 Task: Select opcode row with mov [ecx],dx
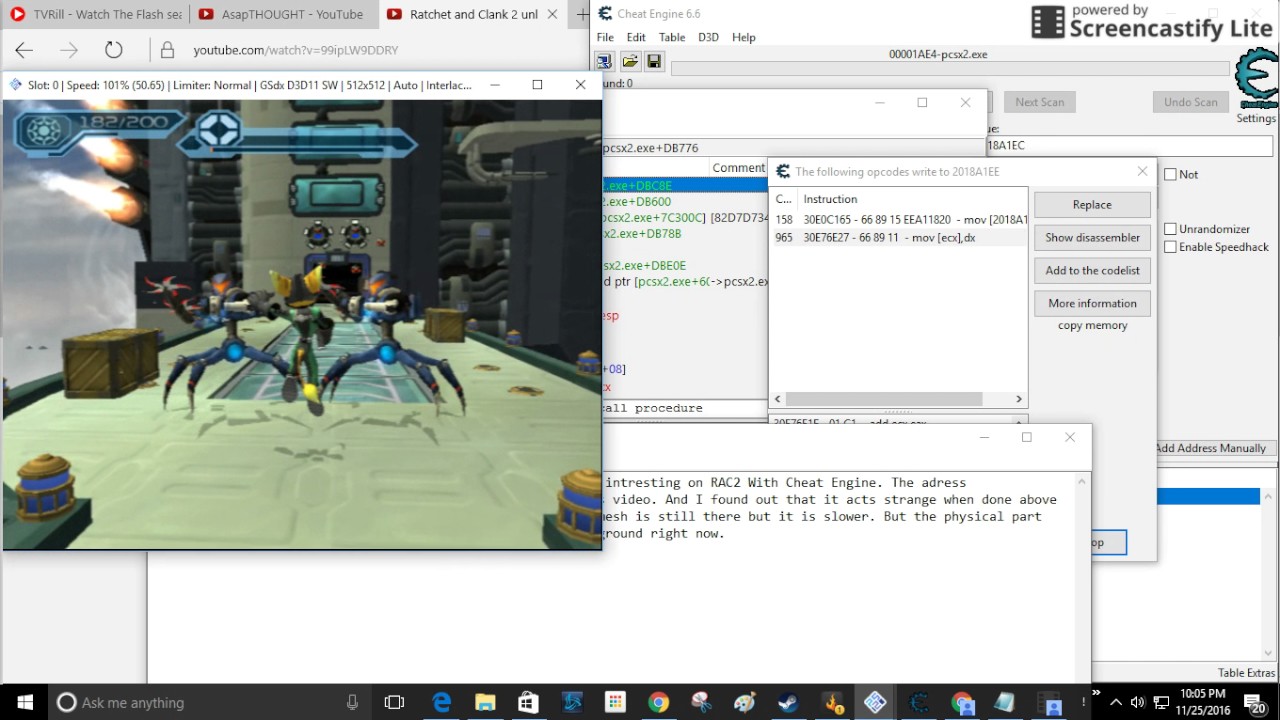pyautogui.click(x=900, y=238)
